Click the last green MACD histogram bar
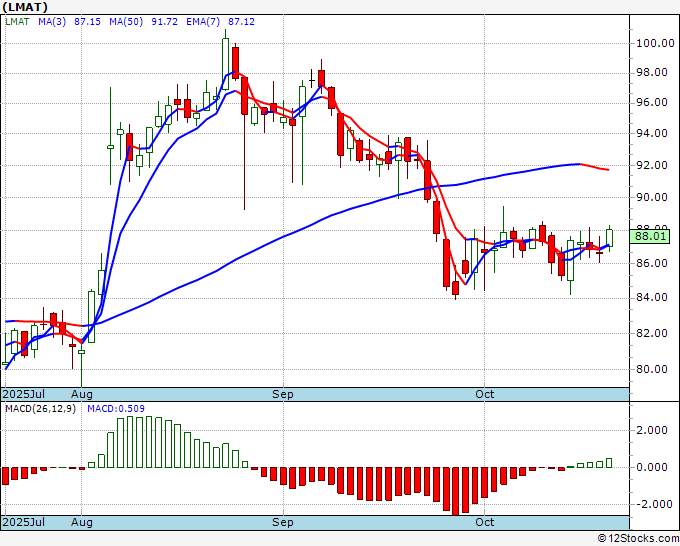The image size is (680, 546). pos(609,463)
